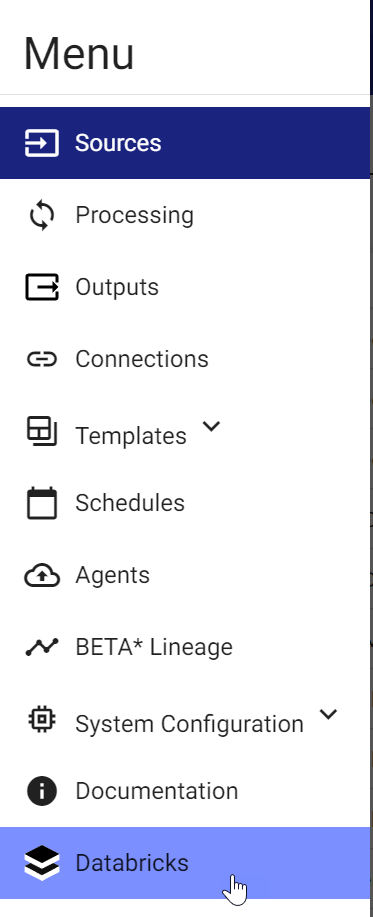The image size is (373, 917).
Task: Click the Sources arrow-box icon
Action: click(42, 143)
